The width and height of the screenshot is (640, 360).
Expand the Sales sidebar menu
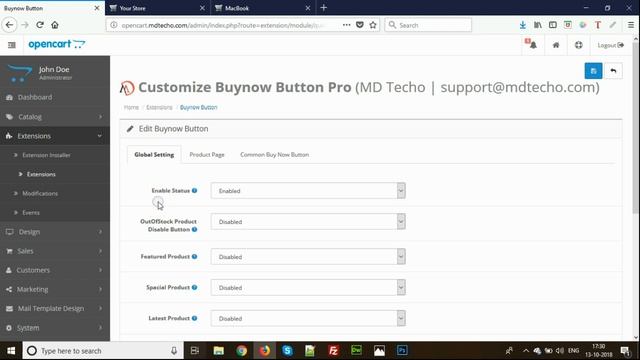(x=55, y=251)
